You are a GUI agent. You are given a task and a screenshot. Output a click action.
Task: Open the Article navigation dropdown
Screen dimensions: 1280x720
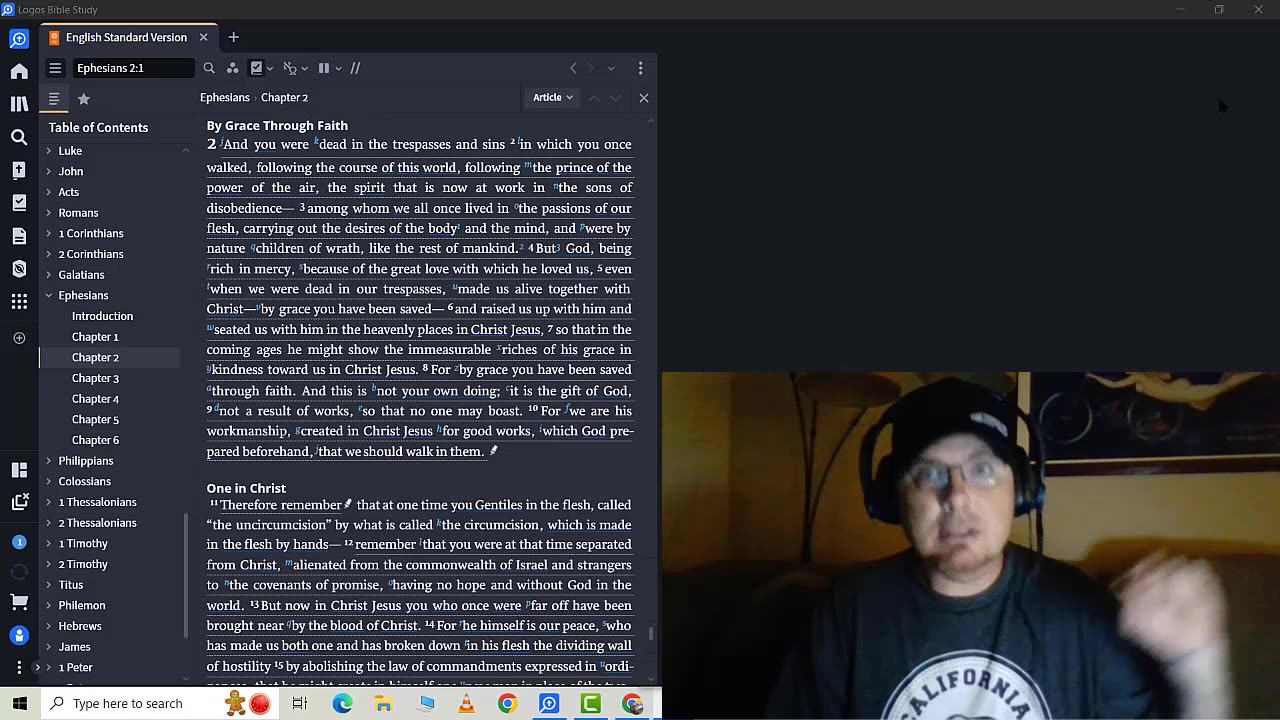click(552, 97)
